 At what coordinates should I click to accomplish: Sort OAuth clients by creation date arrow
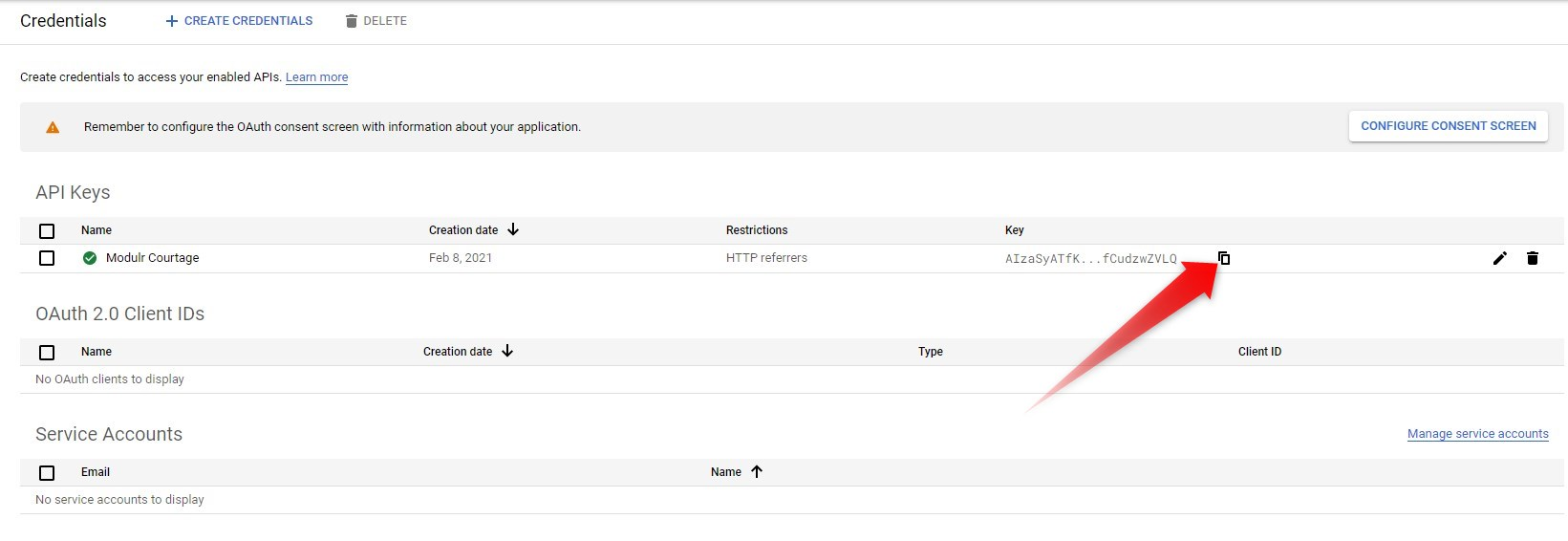pyautogui.click(x=507, y=351)
